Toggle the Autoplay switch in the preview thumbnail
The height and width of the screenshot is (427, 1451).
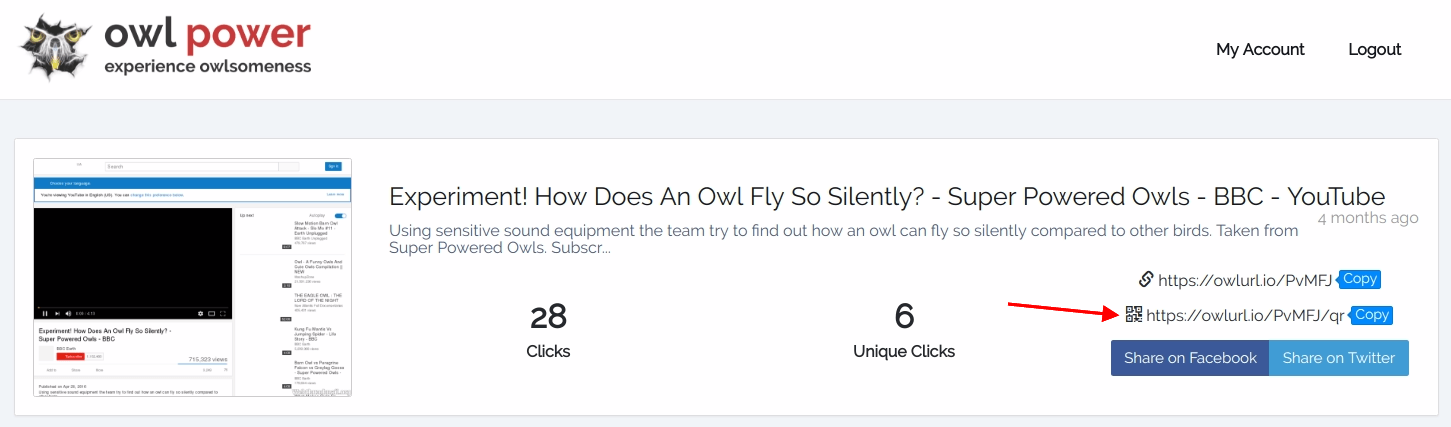(x=340, y=215)
